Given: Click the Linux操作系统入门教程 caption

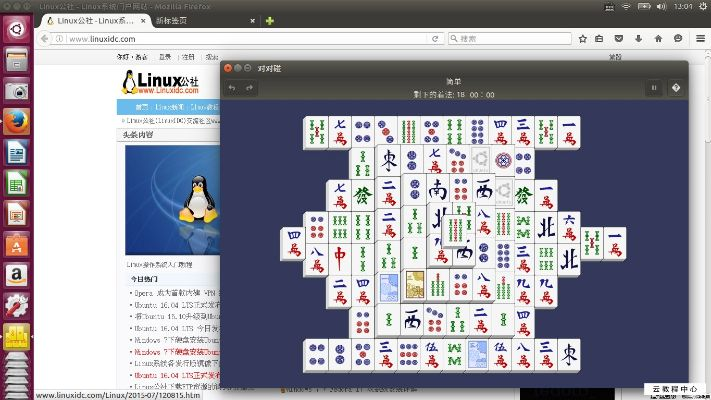Looking at the screenshot, I should (159, 264).
